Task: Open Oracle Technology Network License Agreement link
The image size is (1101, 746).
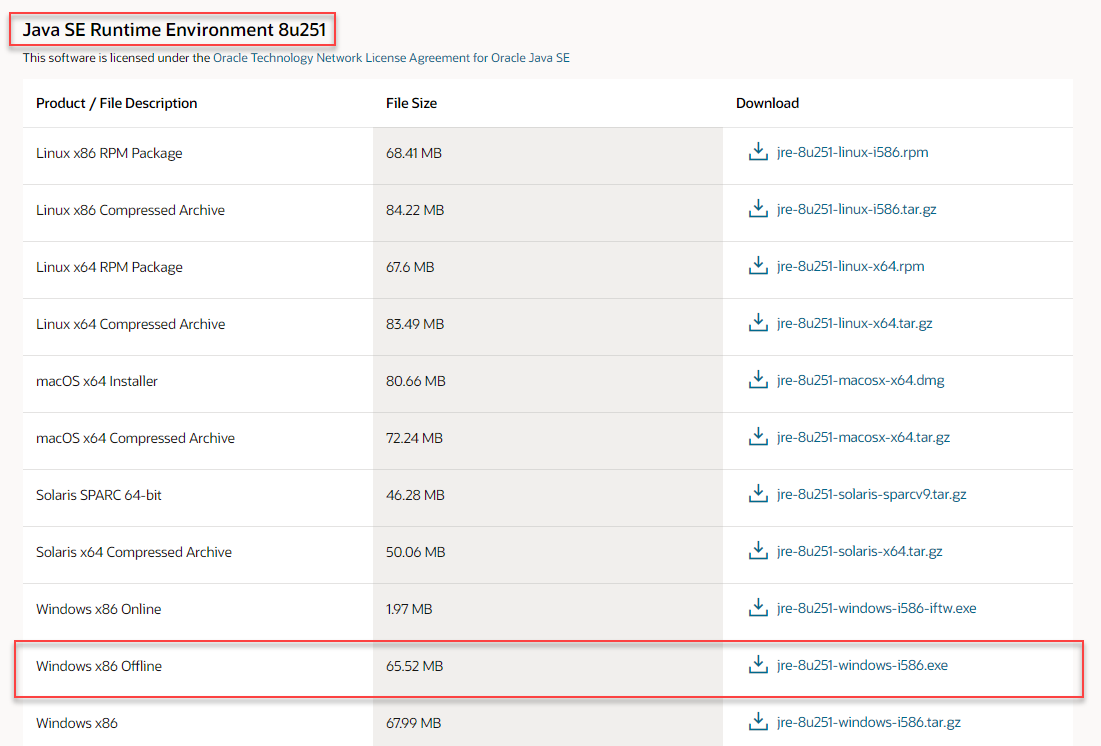Action: click(391, 58)
